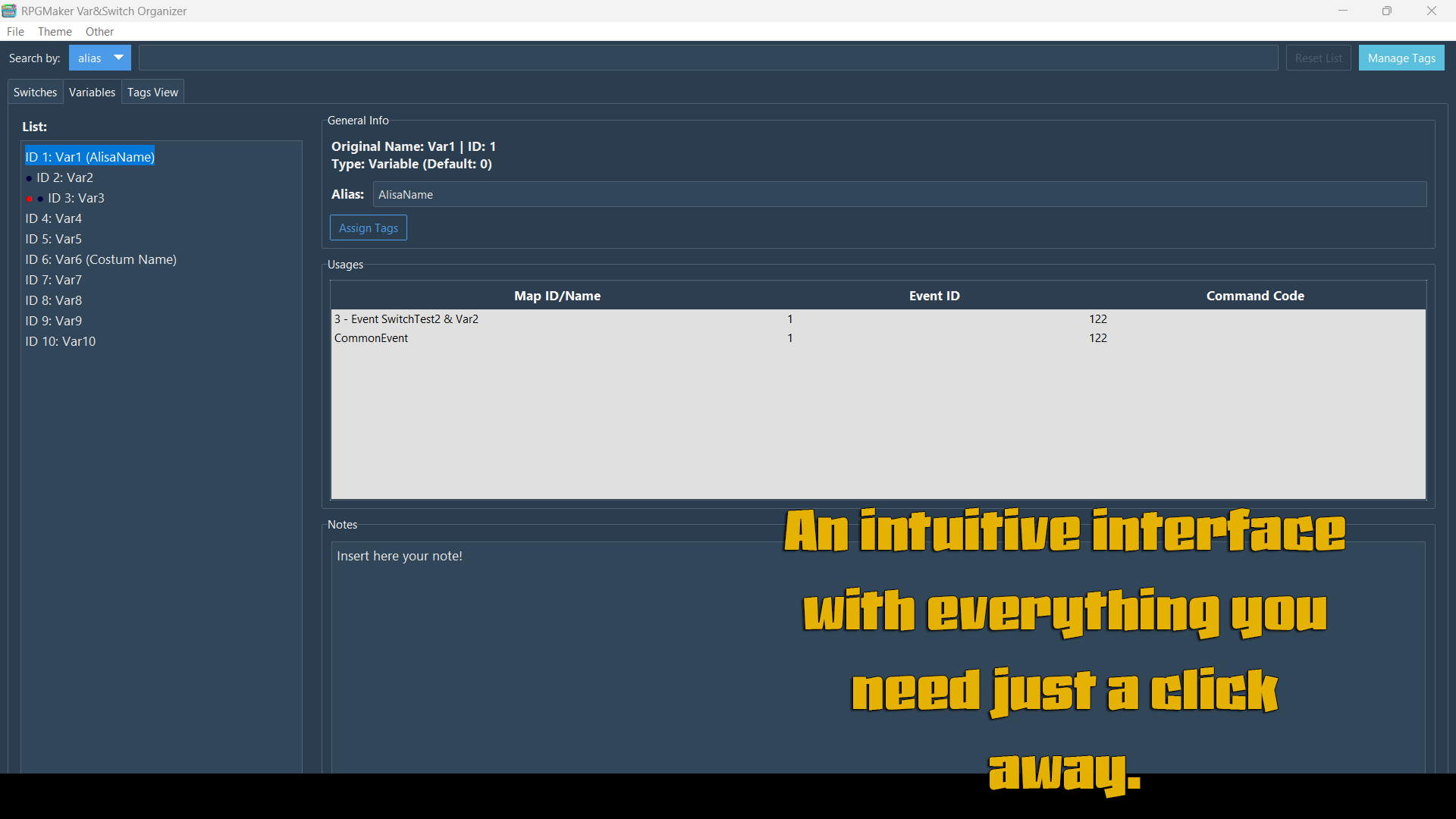The image size is (1456, 819).
Task: Select ID 7: Var7 in list
Action: pyautogui.click(x=53, y=280)
